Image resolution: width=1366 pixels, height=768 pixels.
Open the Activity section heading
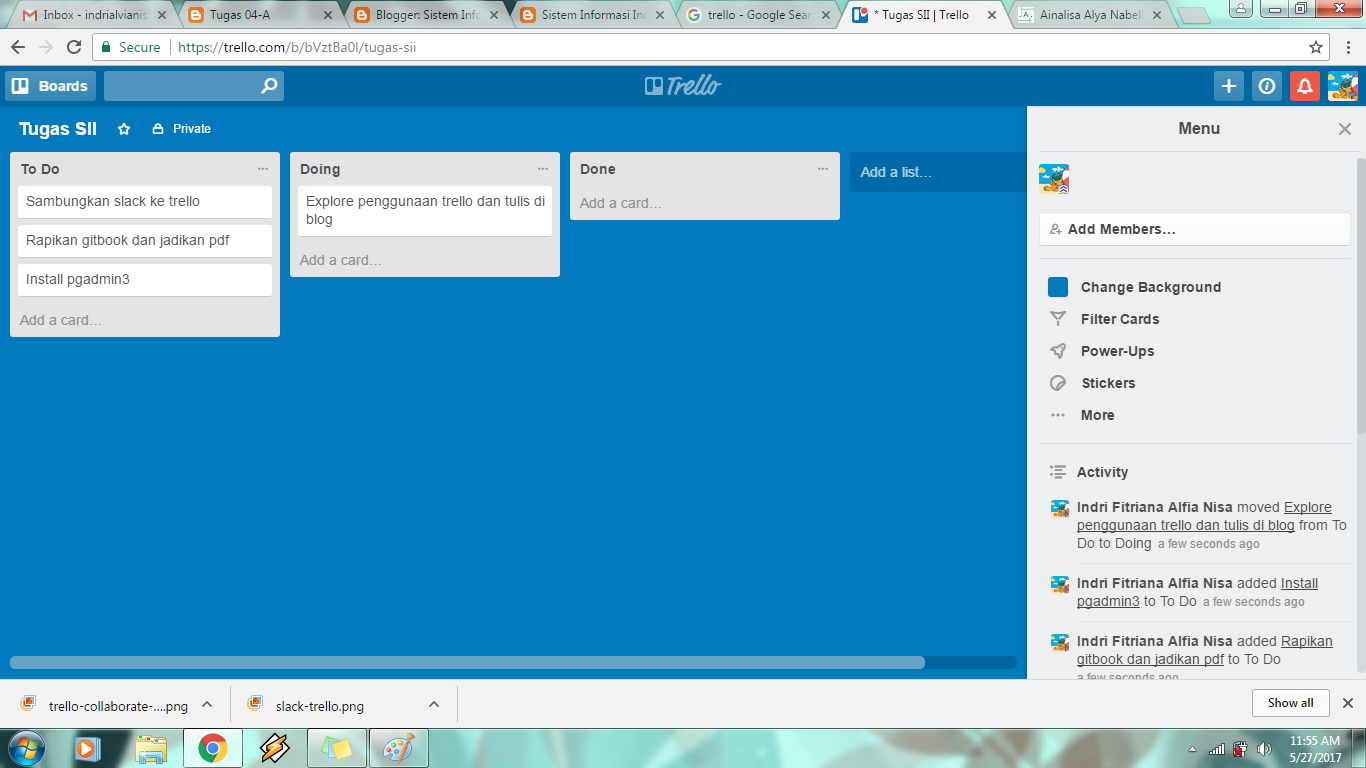click(1102, 472)
